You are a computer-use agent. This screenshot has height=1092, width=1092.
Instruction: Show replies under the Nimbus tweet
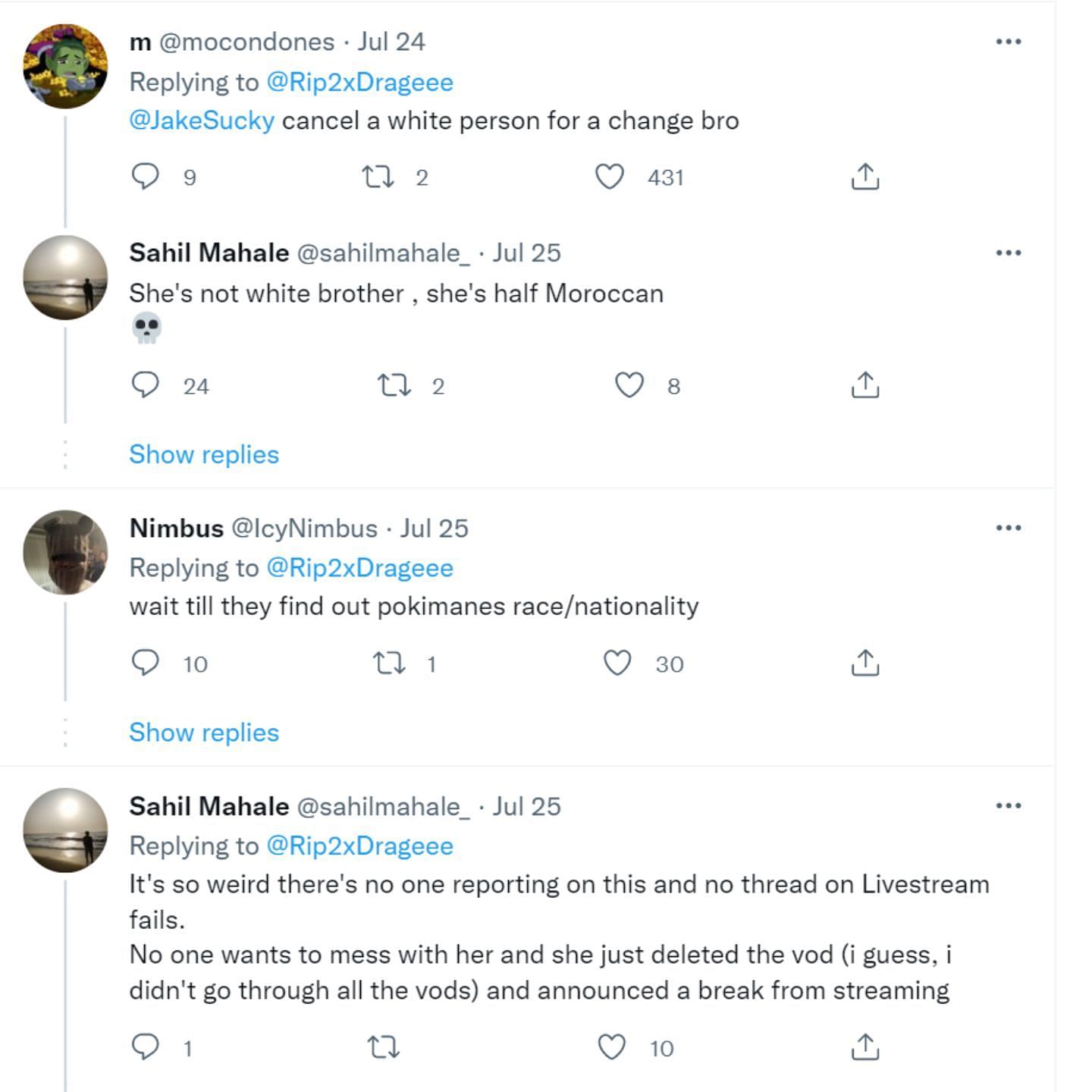pyautogui.click(x=204, y=733)
